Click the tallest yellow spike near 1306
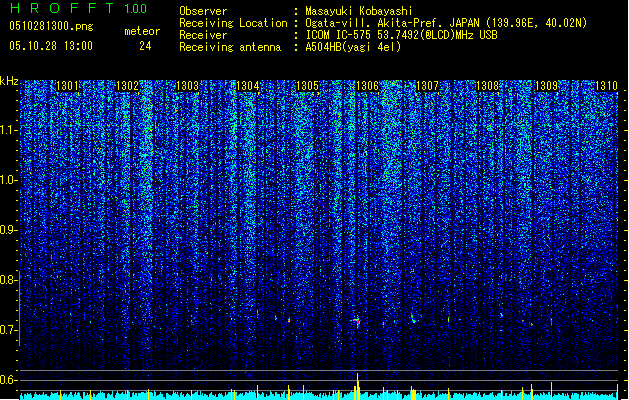The image size is (629, 400). [x=357, y=386]
